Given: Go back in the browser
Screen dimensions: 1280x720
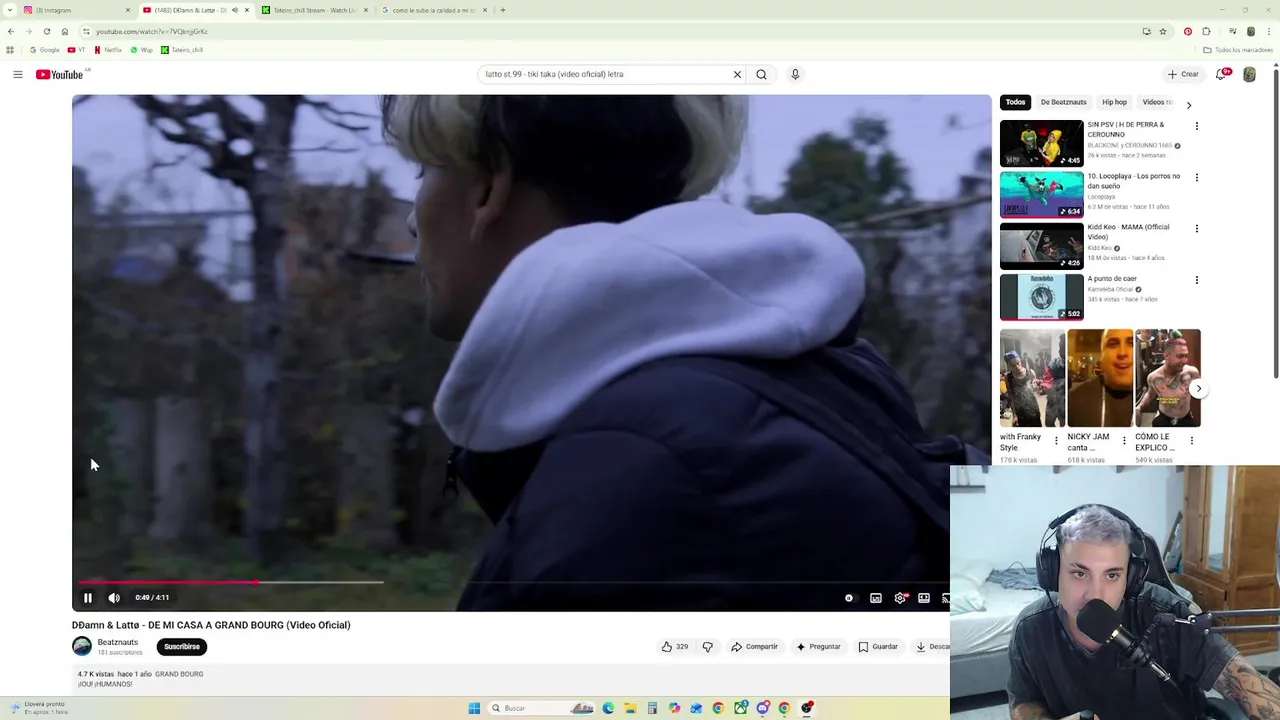Looking at the screenshot, I should [11, 31].
